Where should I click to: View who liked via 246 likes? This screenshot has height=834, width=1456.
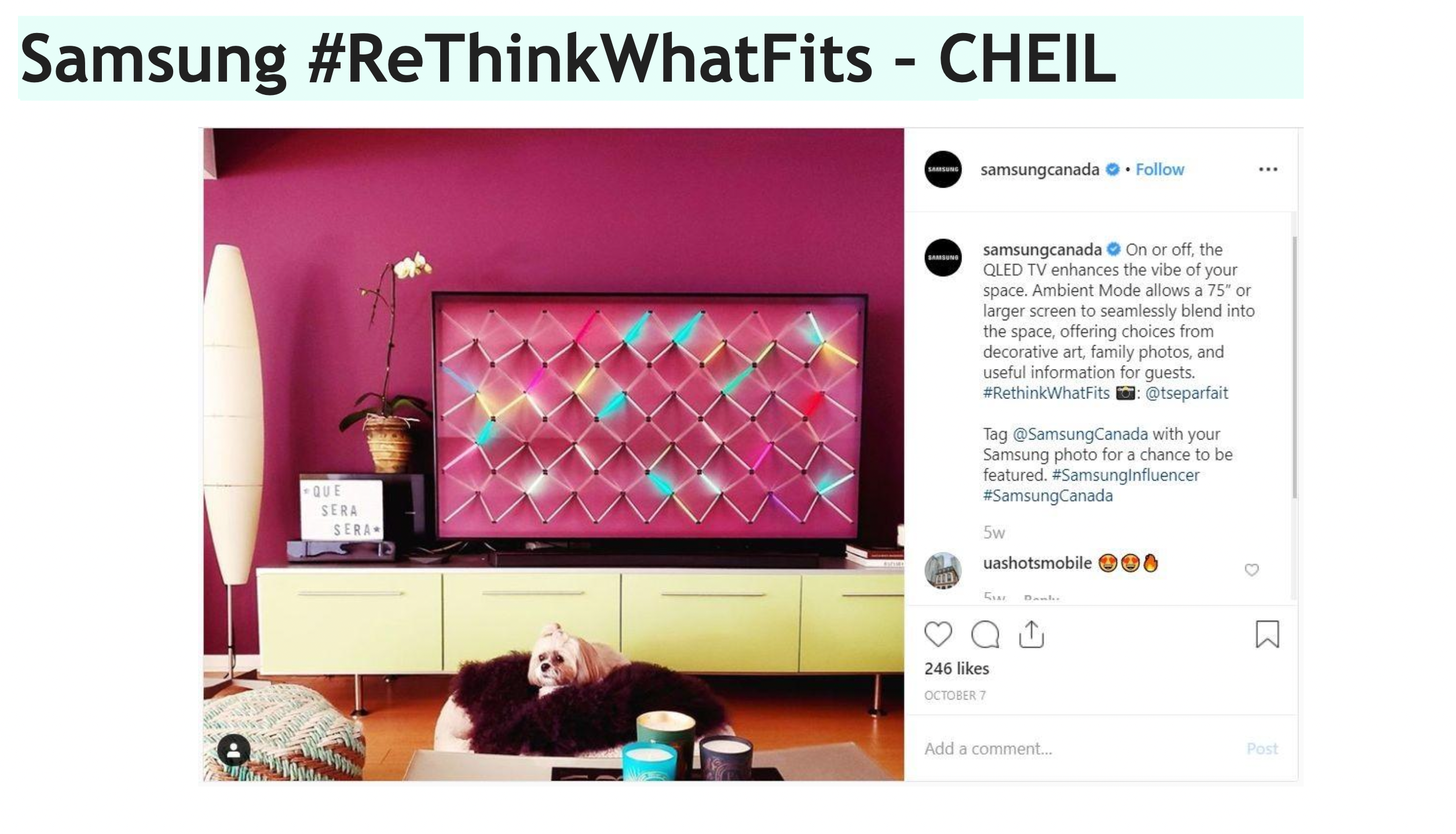956,668
